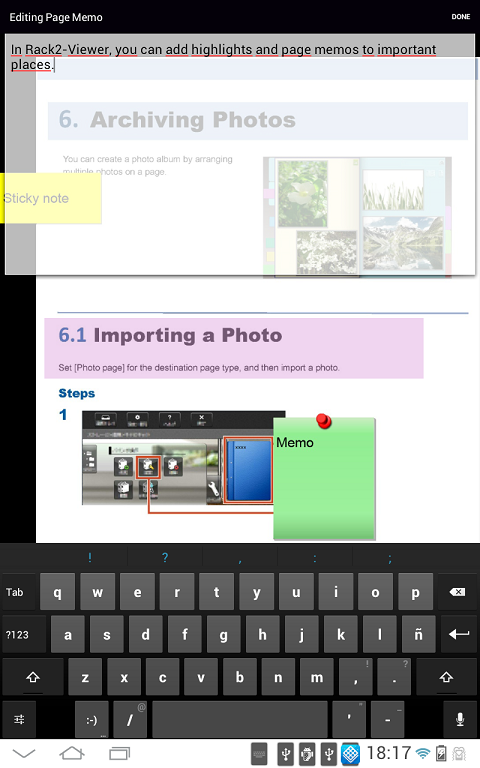Tap the Tab key
The width and height of the screenshot is (480, 768).
click(x=19, y=592)
